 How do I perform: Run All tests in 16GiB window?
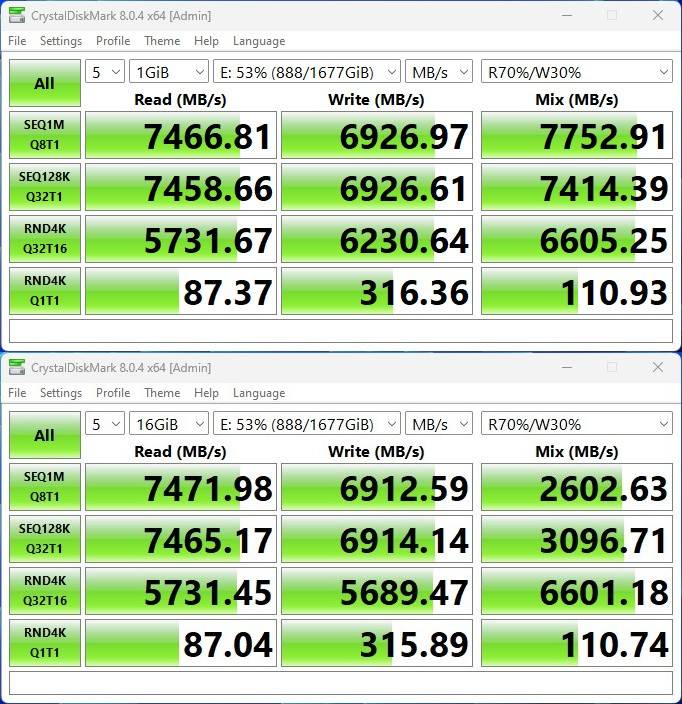(45, 435)
